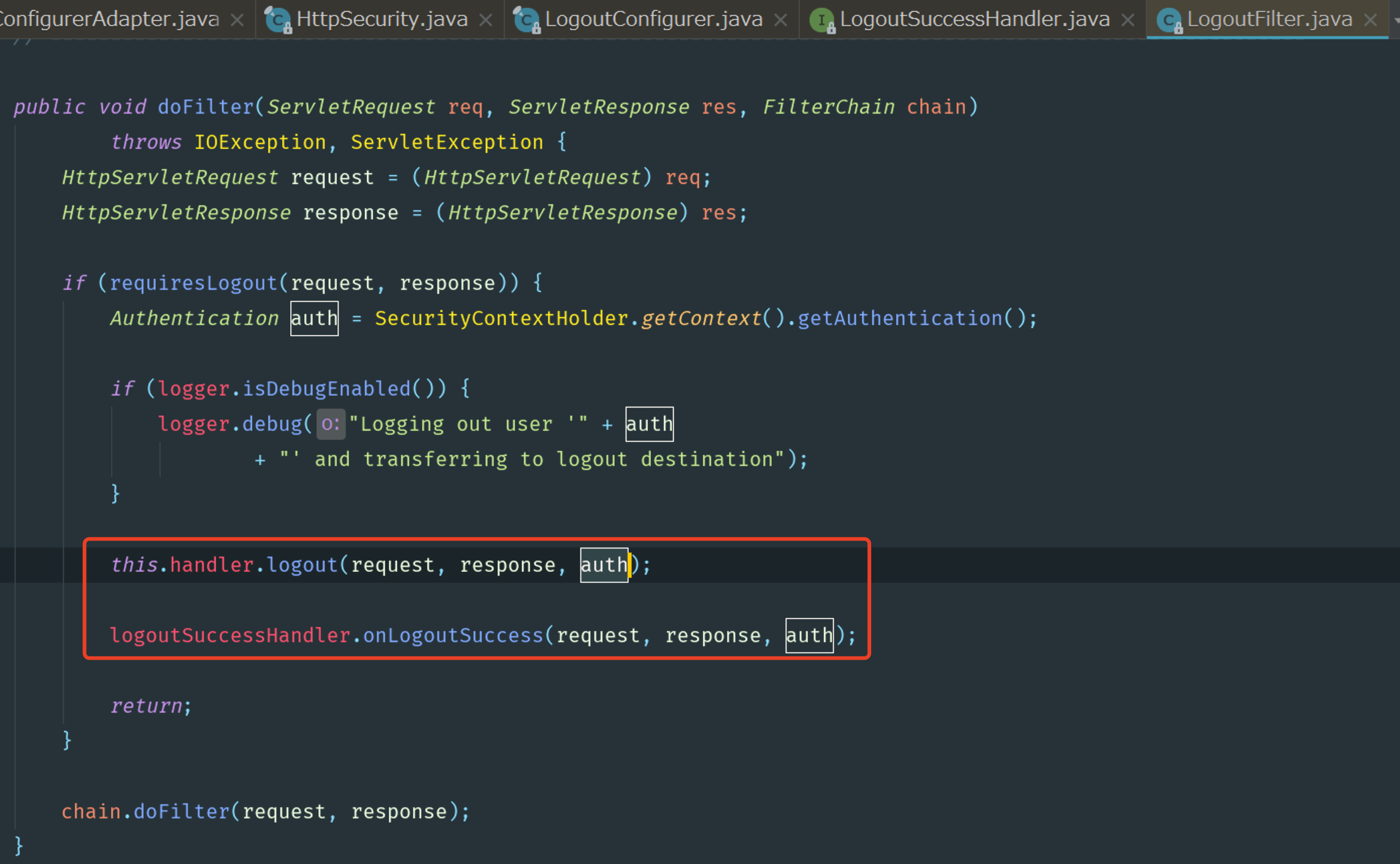Close the ConfigurerAdapter.java tab
The height and width of the screenshot is (864, 1400).
[237, 20]
